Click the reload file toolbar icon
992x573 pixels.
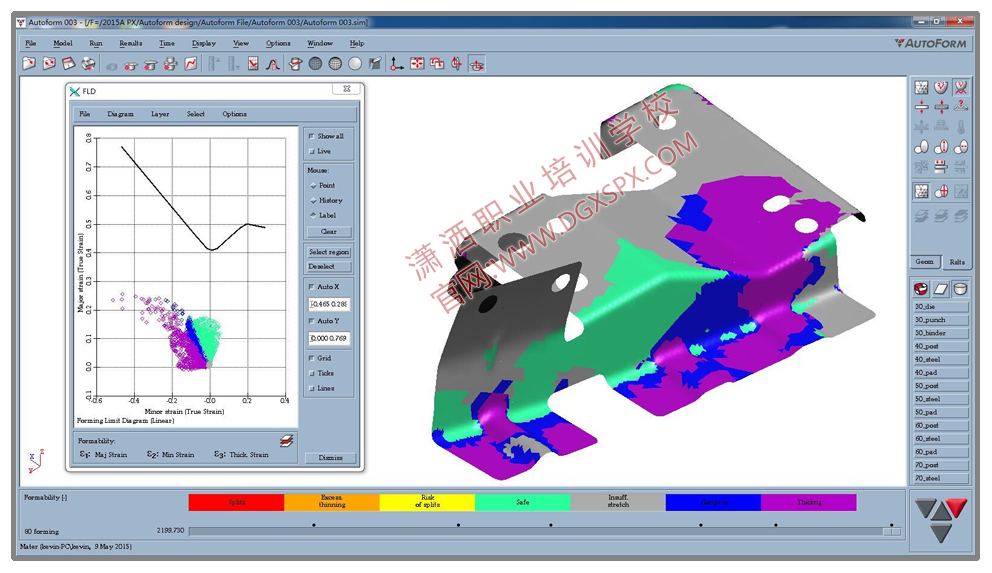click(x=49, y=64)
